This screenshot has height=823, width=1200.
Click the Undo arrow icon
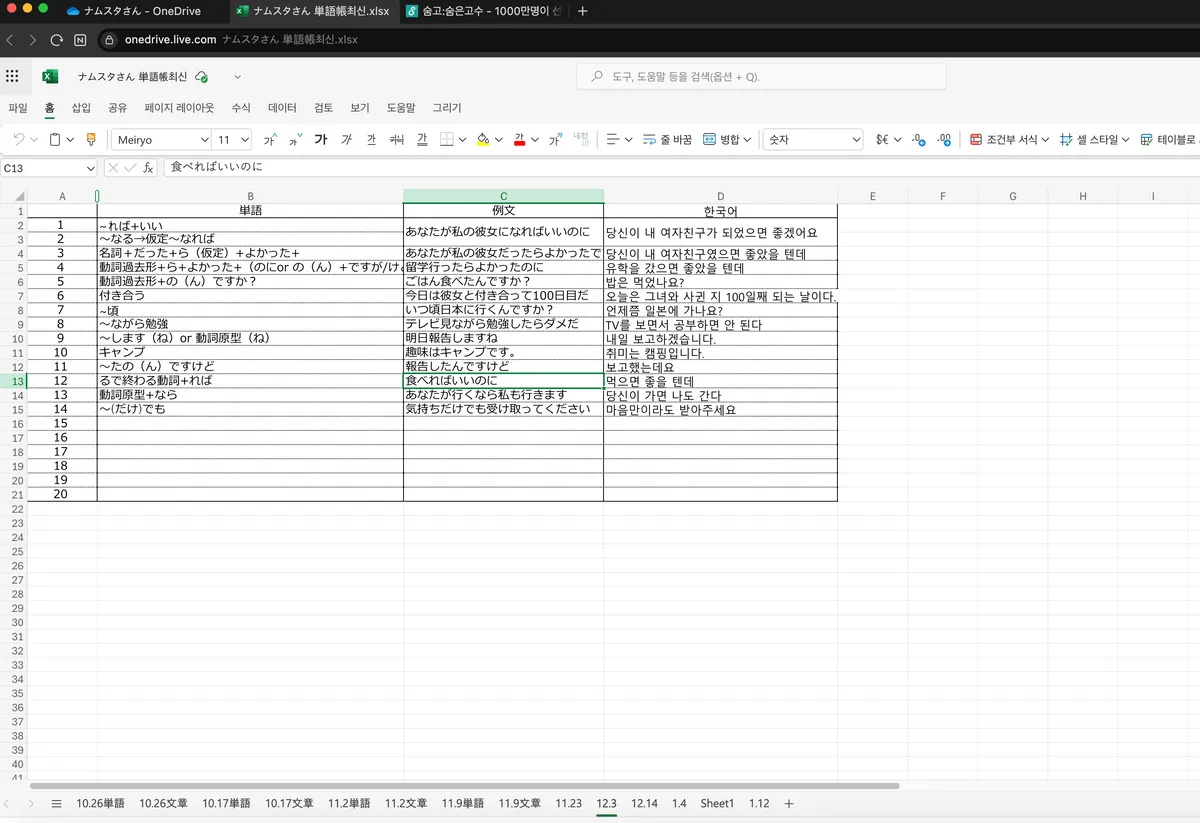(x=19, y=140)
